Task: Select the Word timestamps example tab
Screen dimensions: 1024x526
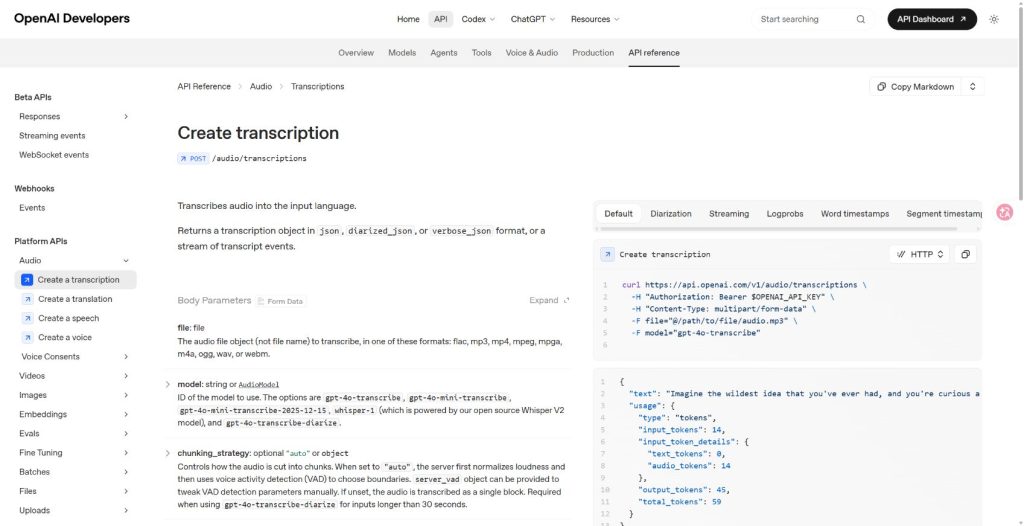Action: click(855, 214)
